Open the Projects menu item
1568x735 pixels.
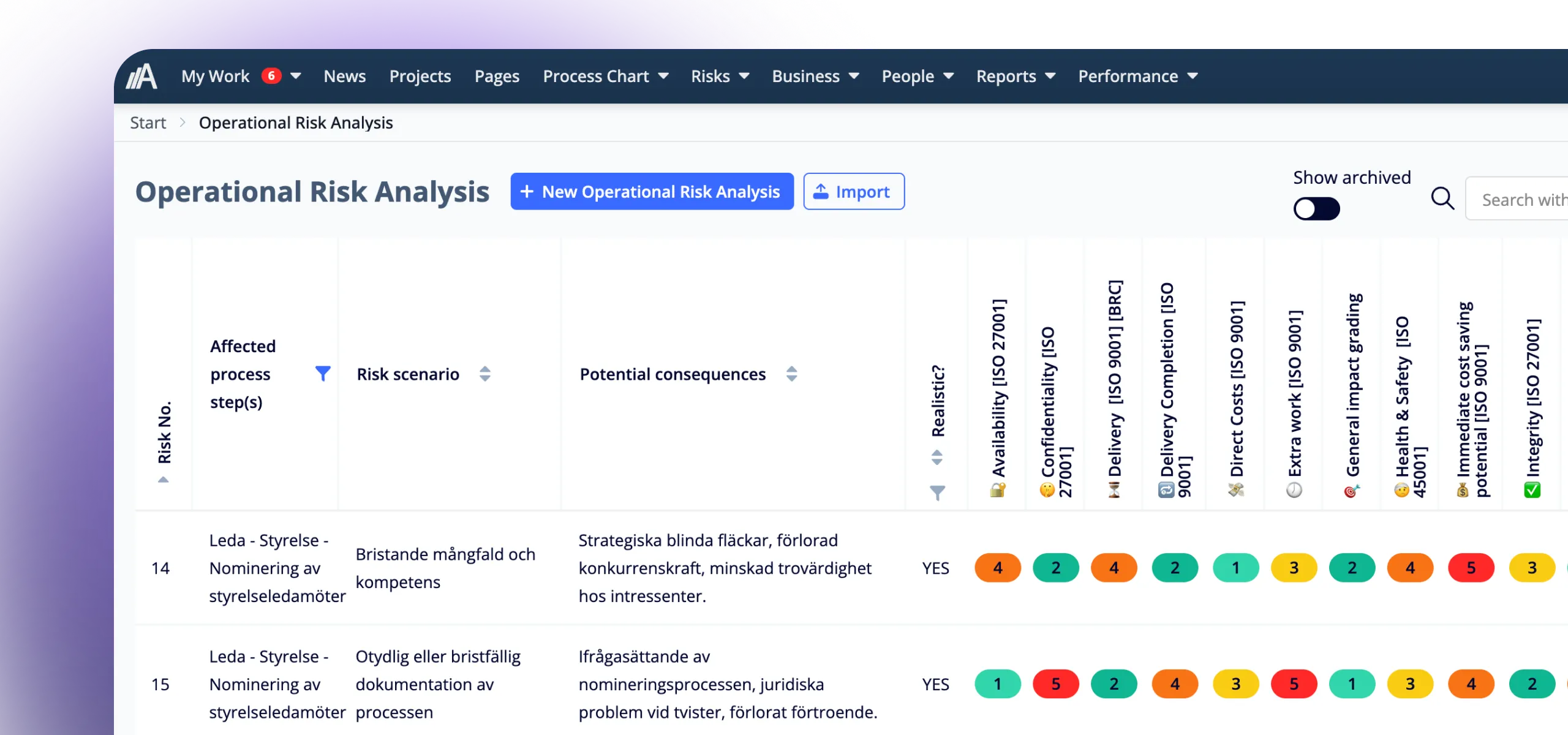pos(420,76)
